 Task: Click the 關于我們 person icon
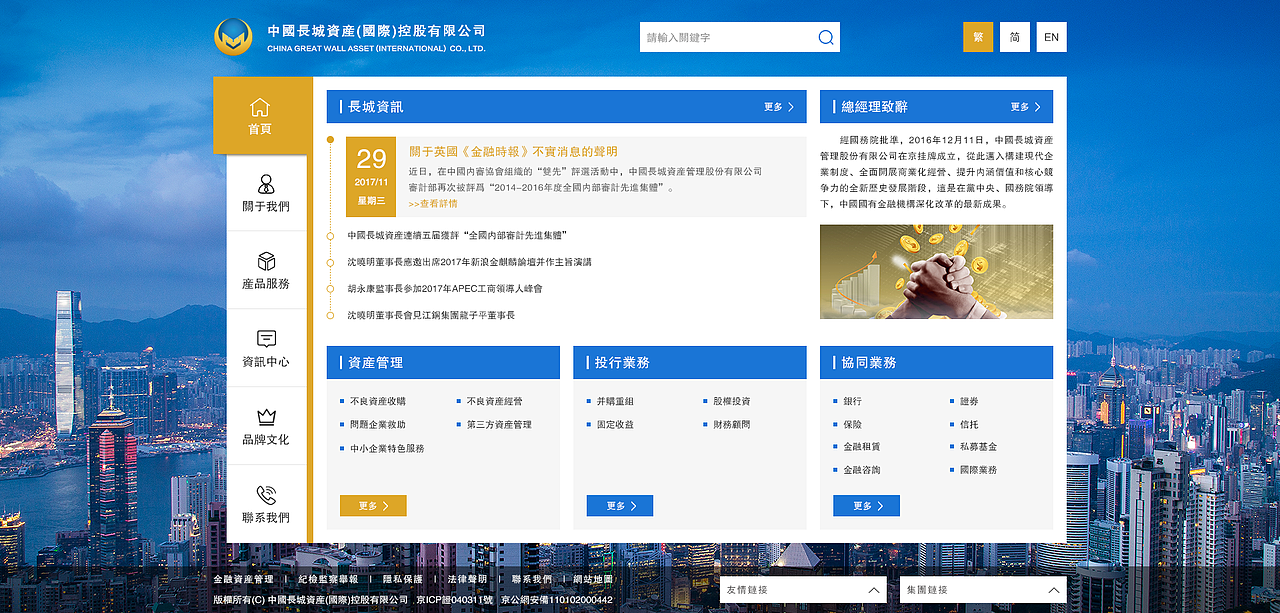coord(266,184)
